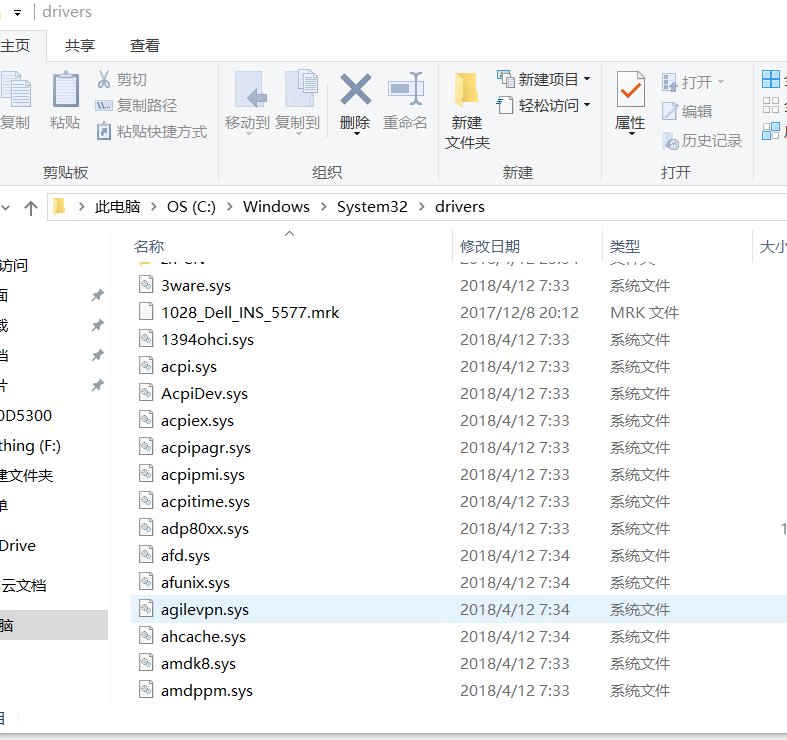
Task: Click the Cut (剪切) scissors icon
Action: (x=104, y=79)
